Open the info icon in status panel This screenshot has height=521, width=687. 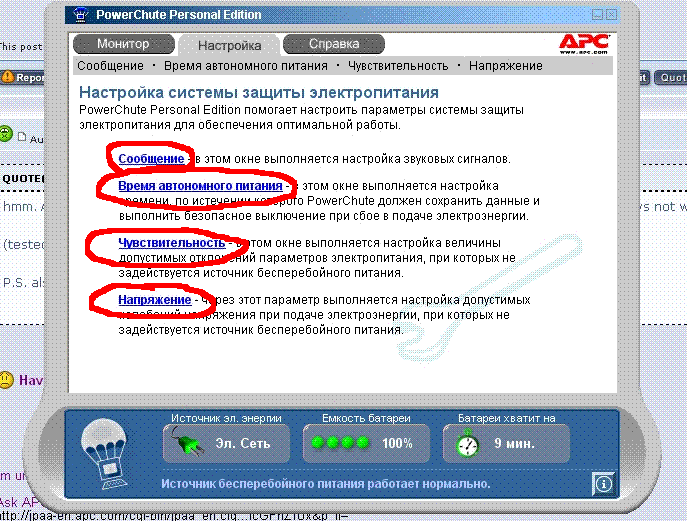603,484
